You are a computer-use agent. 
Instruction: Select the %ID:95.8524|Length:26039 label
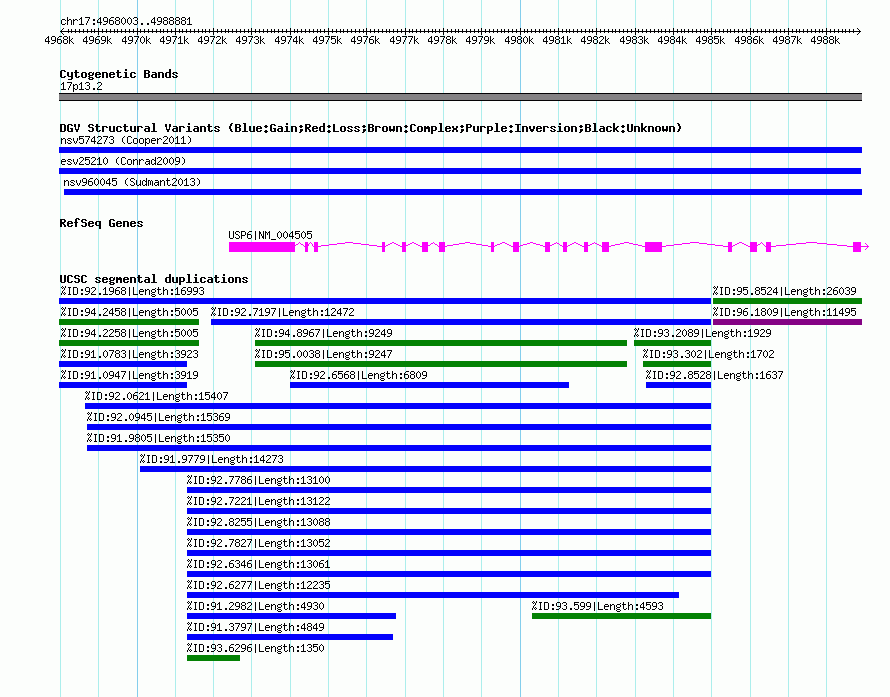tap(784, 291)
